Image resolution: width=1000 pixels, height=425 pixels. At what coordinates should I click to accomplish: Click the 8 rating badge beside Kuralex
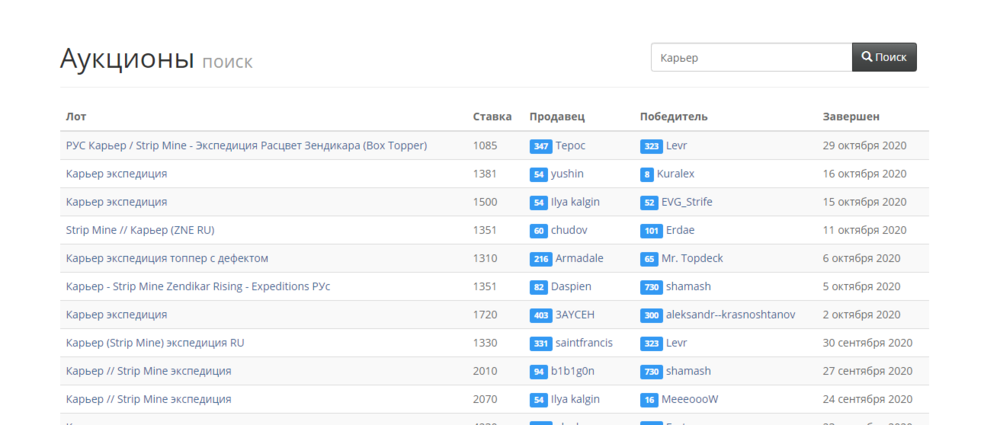(647, 174)
